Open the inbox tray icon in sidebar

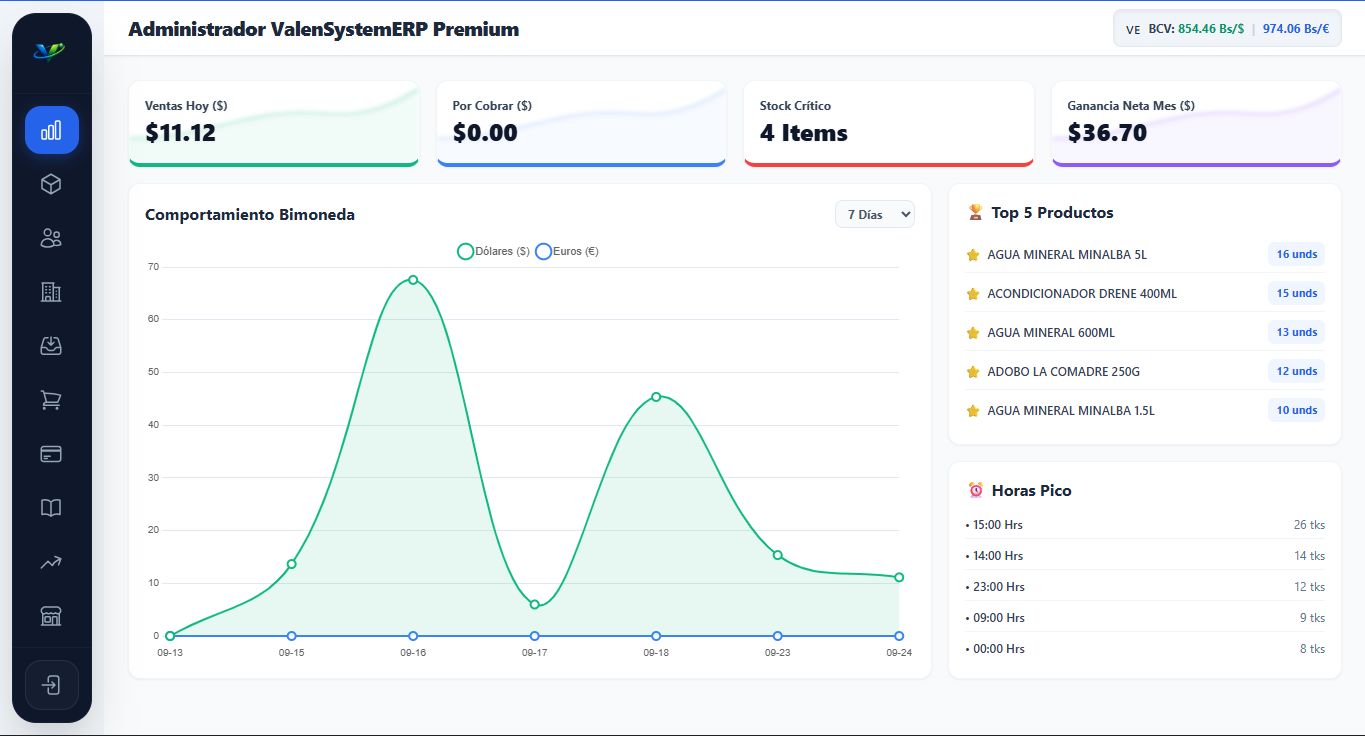pos(51,346)
